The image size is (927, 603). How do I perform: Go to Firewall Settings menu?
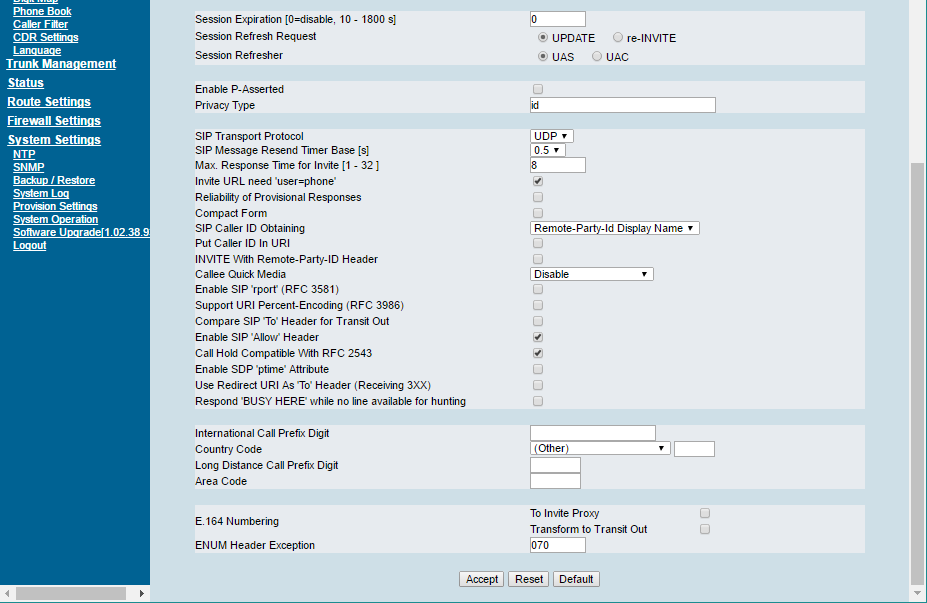point(54,121)
